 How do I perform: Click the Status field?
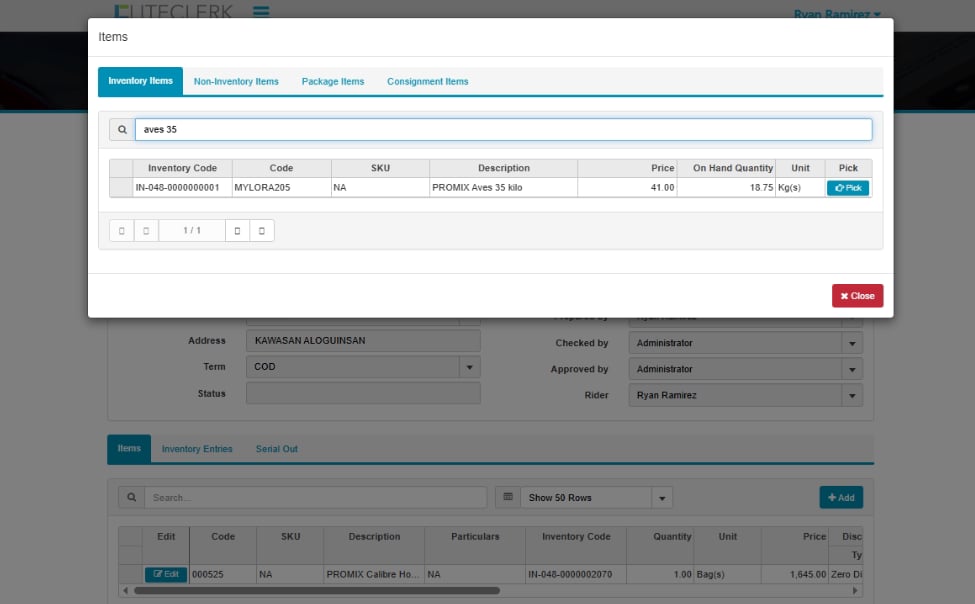[363, 394]
